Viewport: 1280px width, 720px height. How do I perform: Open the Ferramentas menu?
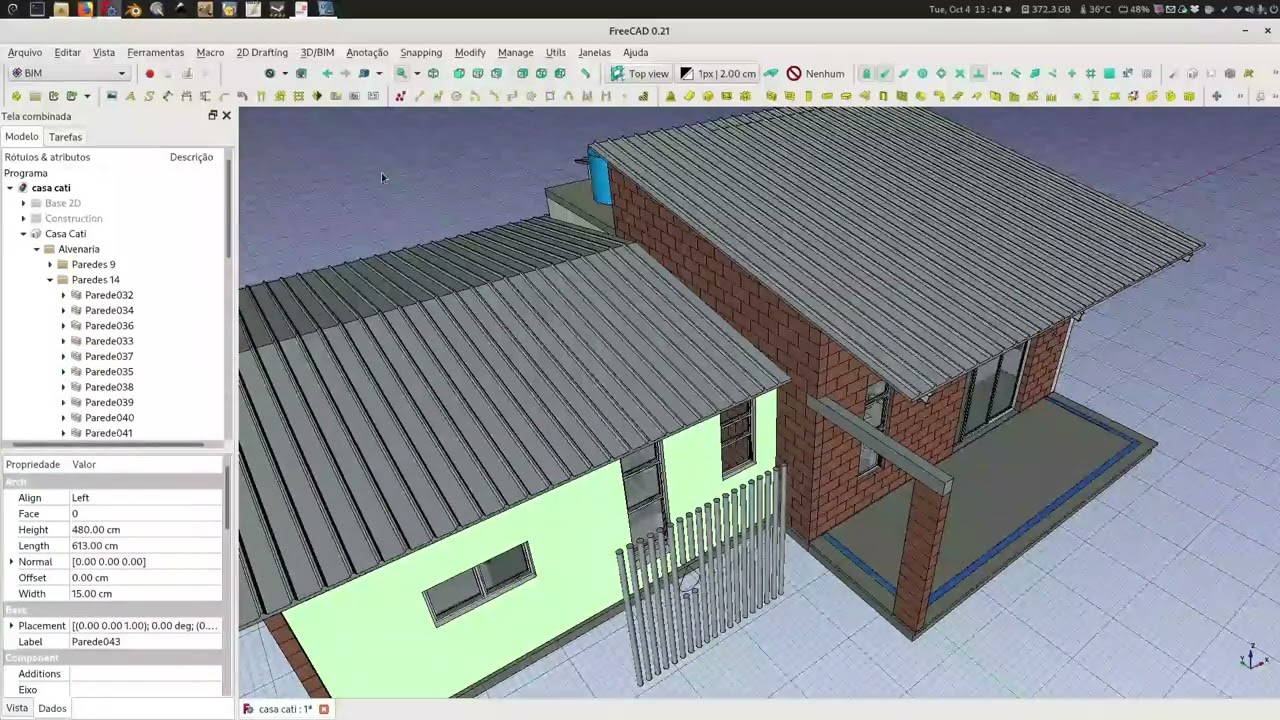(x=155, y=52)
